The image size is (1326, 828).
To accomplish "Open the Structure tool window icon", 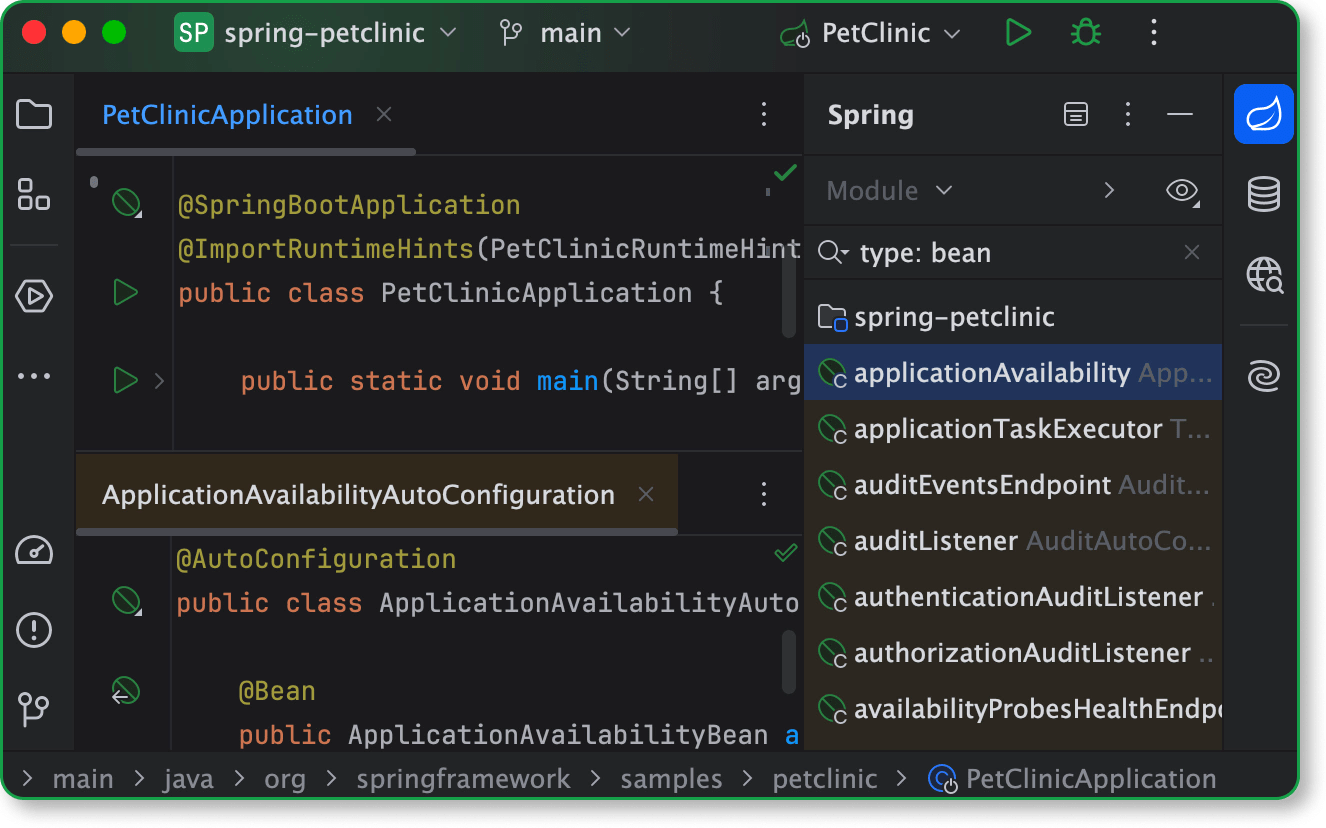I will pyautogui.click(x=34, y=194).
